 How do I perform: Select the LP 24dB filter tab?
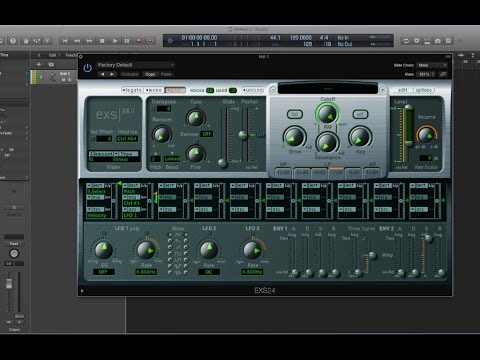click(302, 172)
